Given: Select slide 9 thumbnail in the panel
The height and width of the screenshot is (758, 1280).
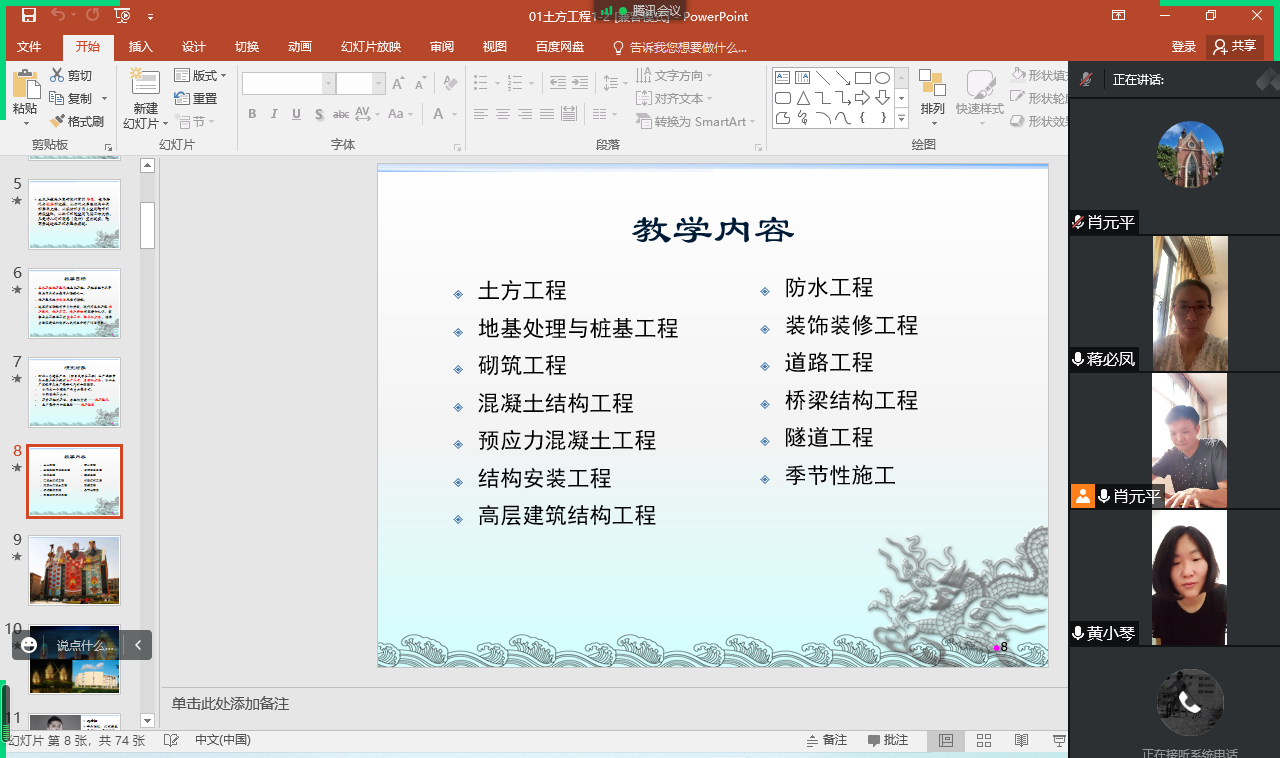Looking at the screenshot, I should click(x=74, y=570).
